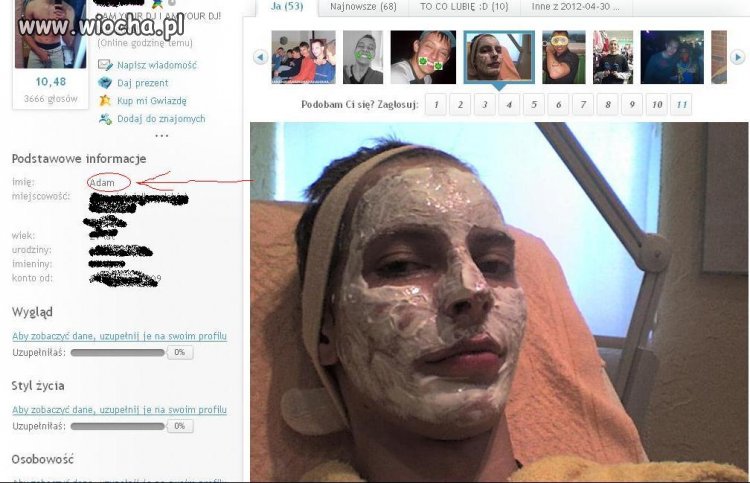Click the Styl życia completion progress bar
750x483 pixels.
click(117, 426)
